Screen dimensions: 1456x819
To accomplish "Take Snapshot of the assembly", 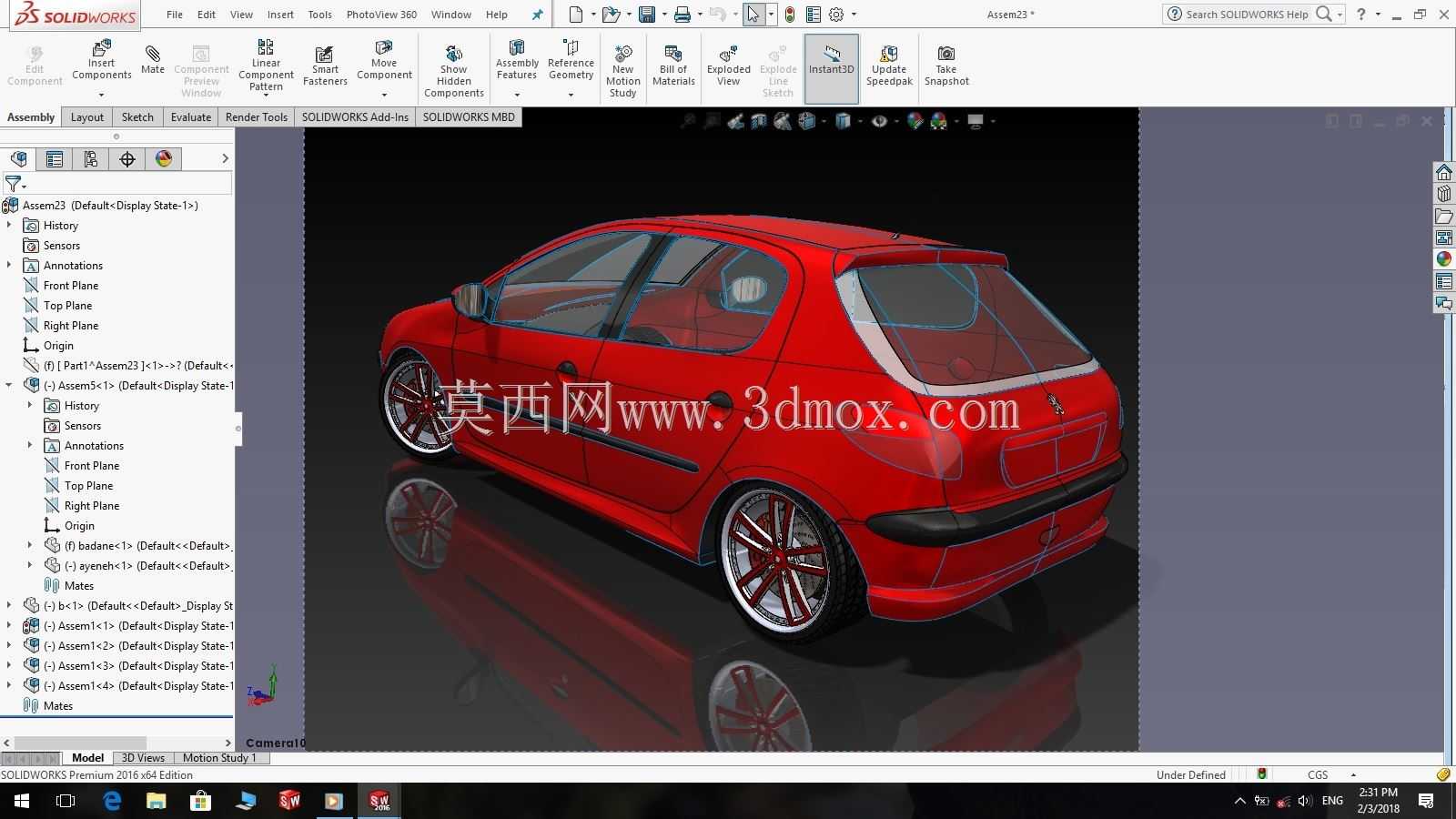I will 946,65.
